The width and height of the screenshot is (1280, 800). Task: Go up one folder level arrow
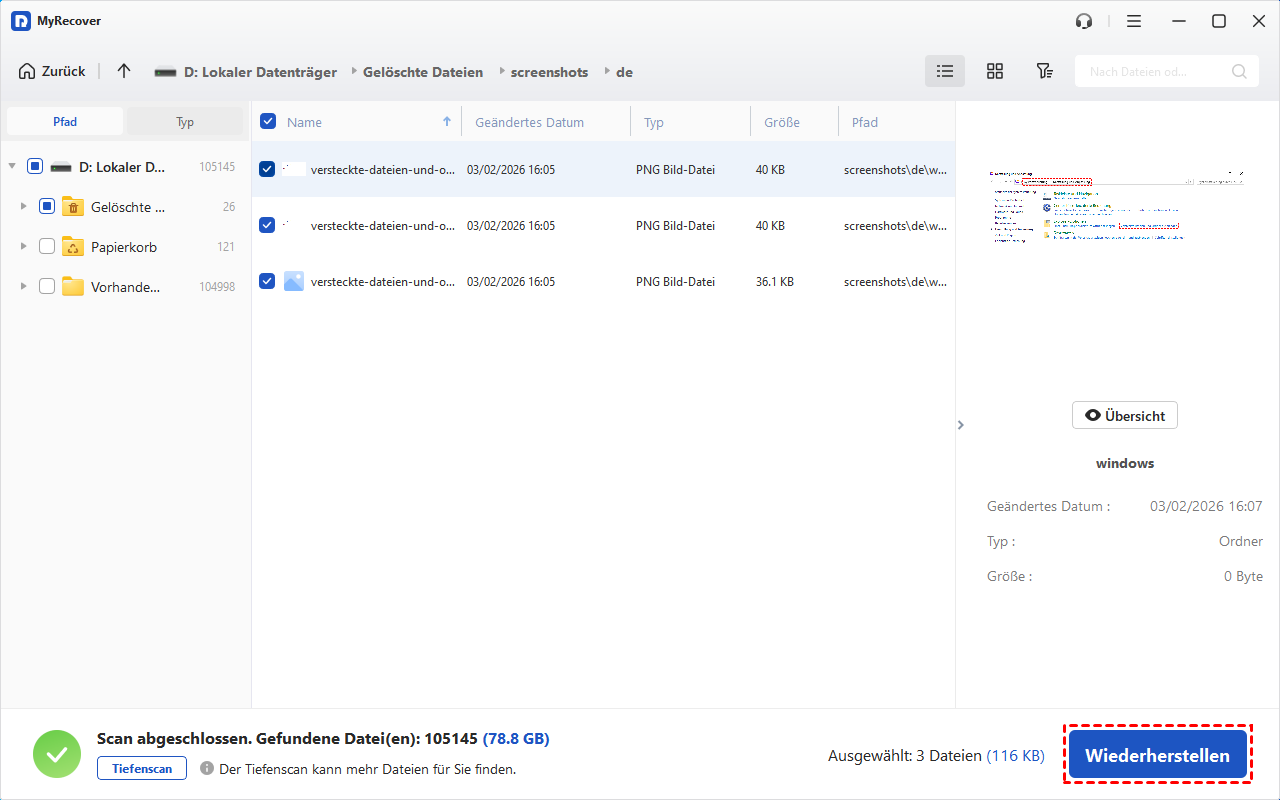[124, 71]
